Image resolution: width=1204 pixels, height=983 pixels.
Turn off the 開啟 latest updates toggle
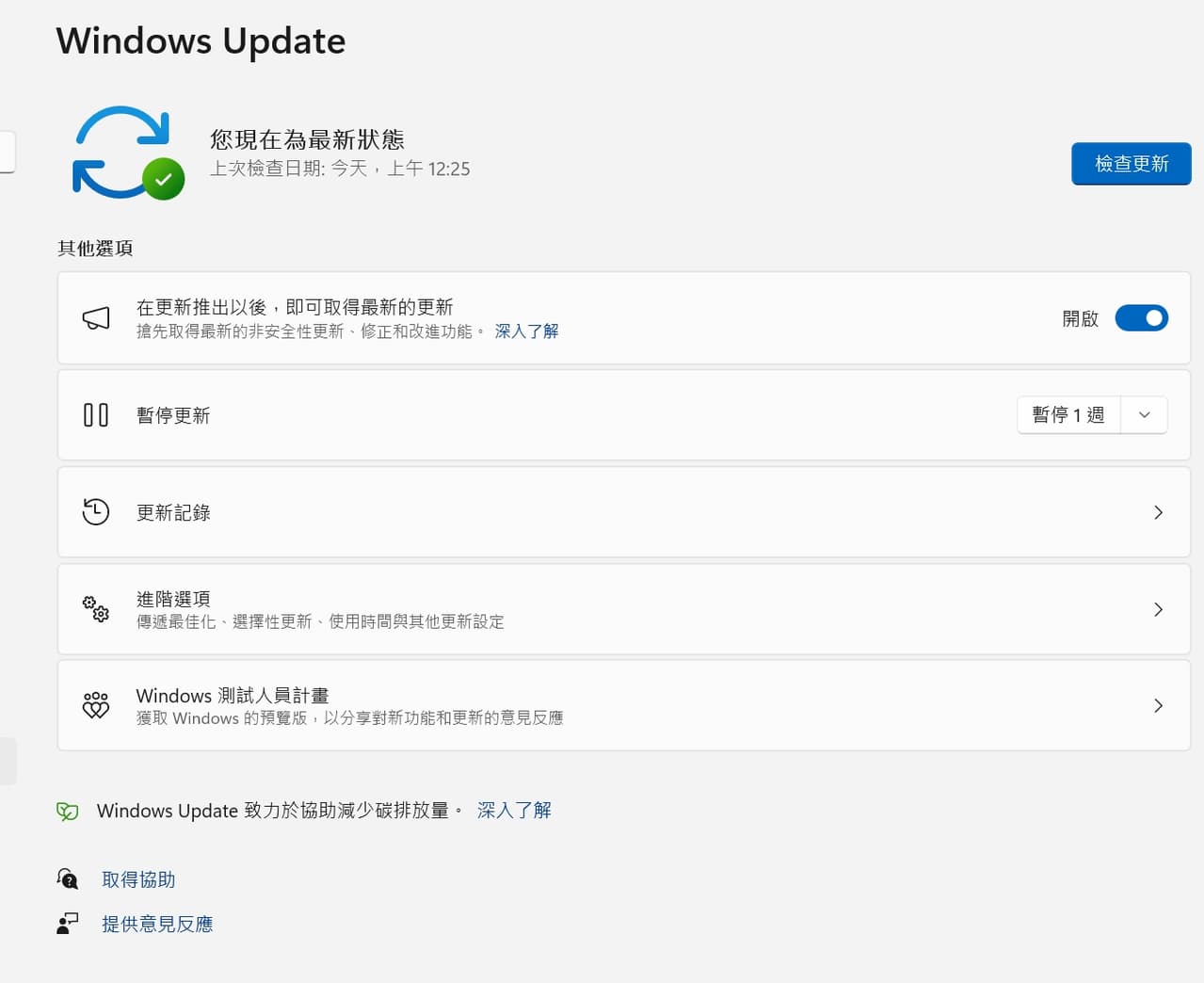click(1141, 318)
